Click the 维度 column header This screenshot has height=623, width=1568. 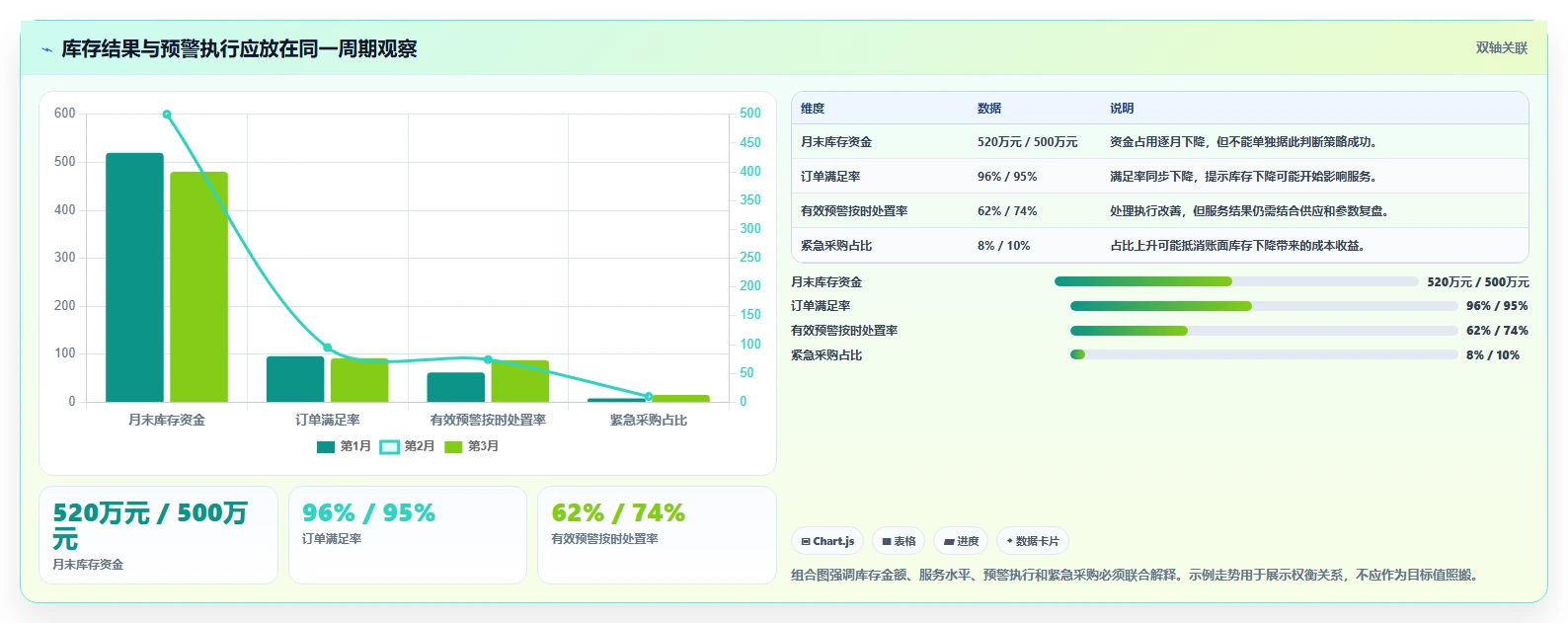pyautogui.click(x=813, y=109)
